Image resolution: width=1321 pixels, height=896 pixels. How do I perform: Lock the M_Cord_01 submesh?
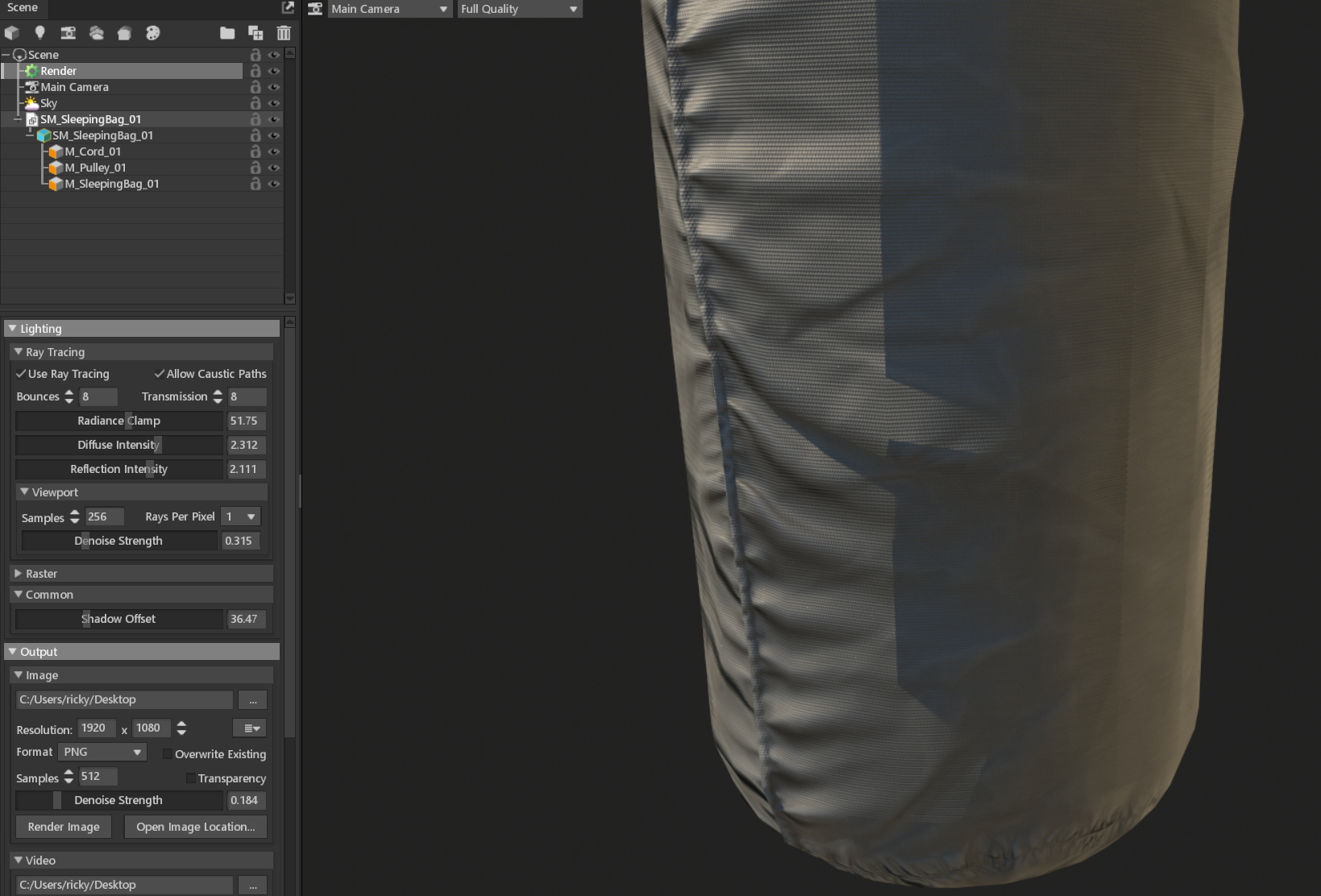tap(255, 151)
